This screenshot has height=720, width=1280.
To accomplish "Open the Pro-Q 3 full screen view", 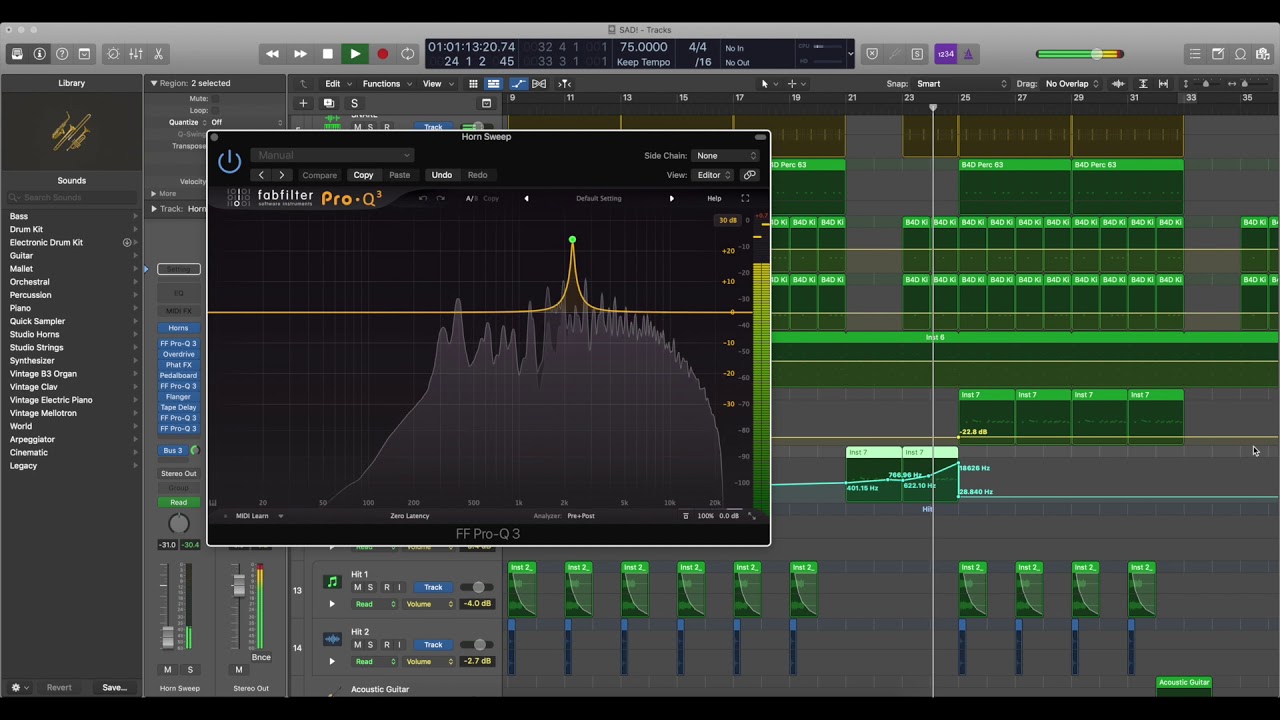I will click(x=745, y=198).
